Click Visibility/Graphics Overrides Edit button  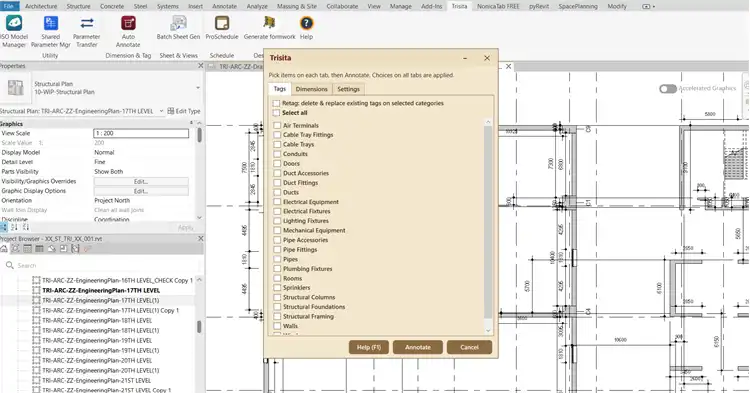tap(141, 182)
